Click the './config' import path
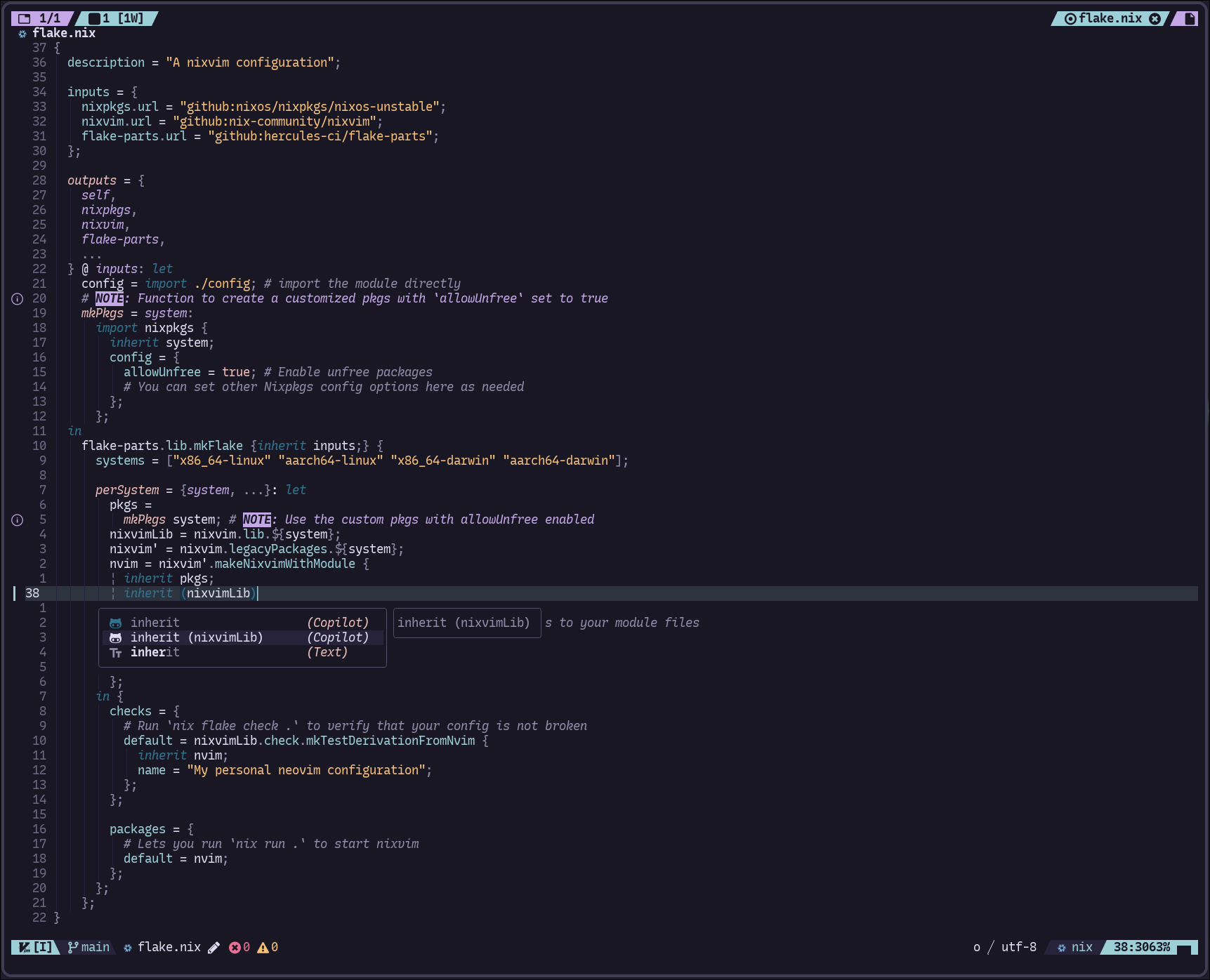 pos(222,284)
